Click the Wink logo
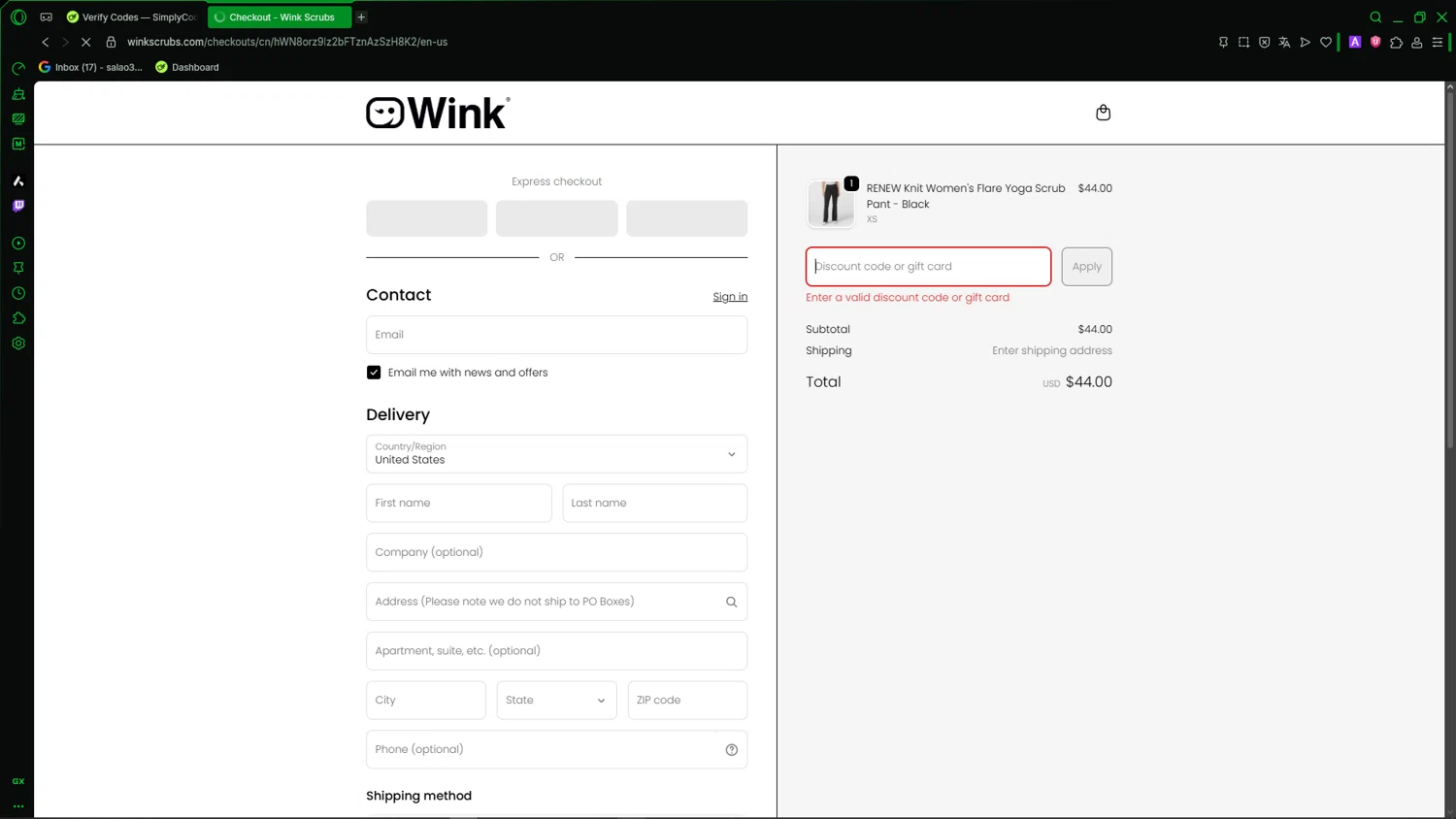The image size is (1456, 819). (438, 113)
